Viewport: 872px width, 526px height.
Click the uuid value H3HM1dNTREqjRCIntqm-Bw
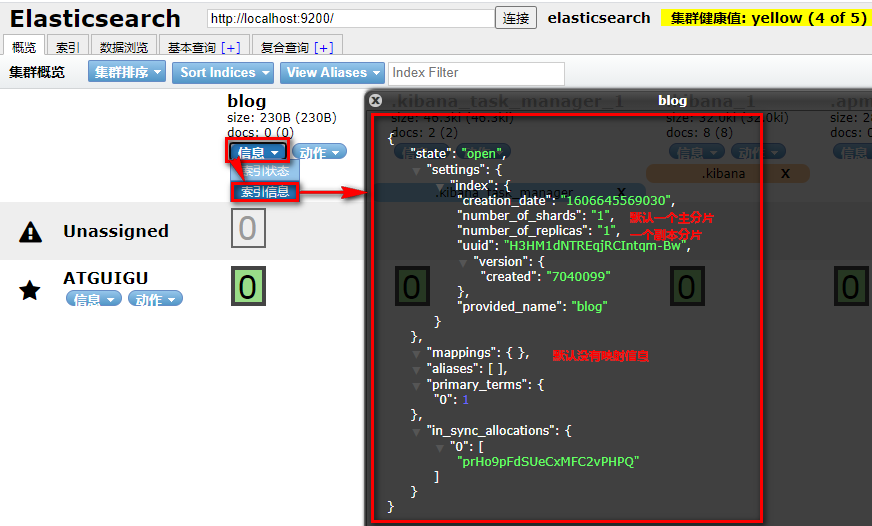pyautogui.click(x=595, y=245)
